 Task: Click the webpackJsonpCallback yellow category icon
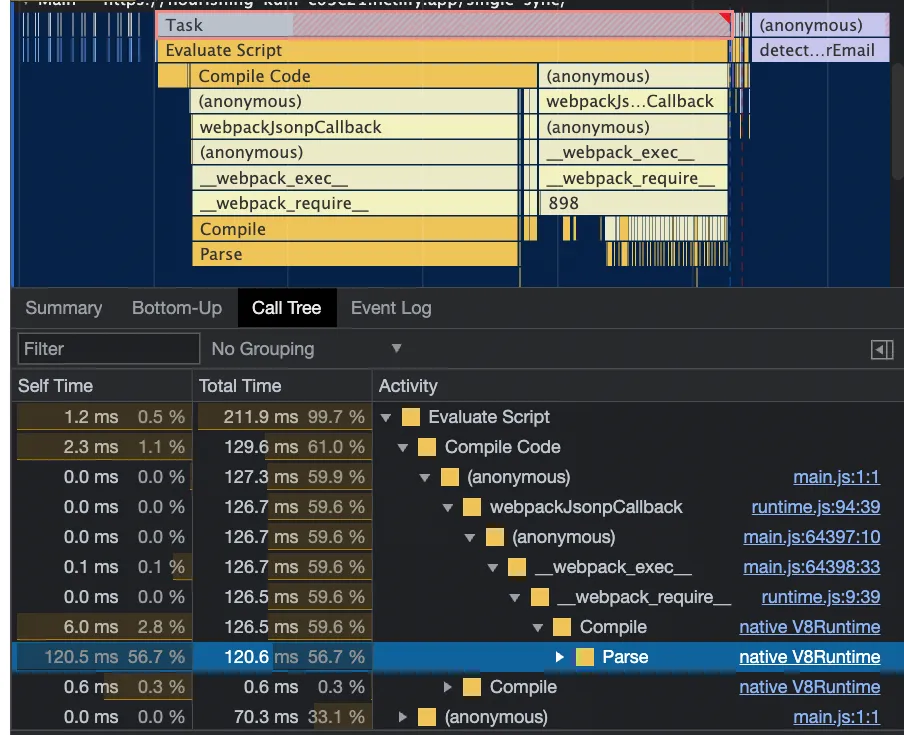[x=472, y=507]
